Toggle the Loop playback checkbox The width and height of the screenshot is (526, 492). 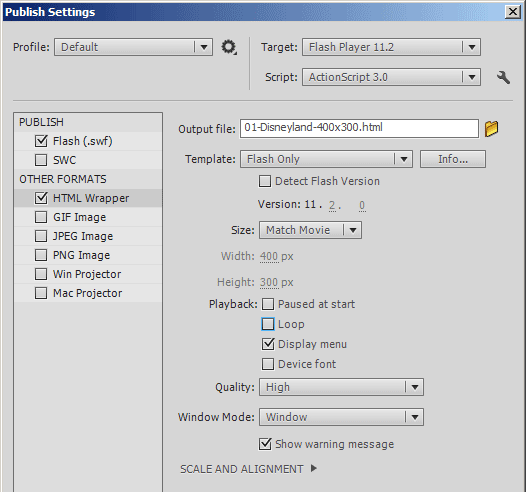[268, 324]
